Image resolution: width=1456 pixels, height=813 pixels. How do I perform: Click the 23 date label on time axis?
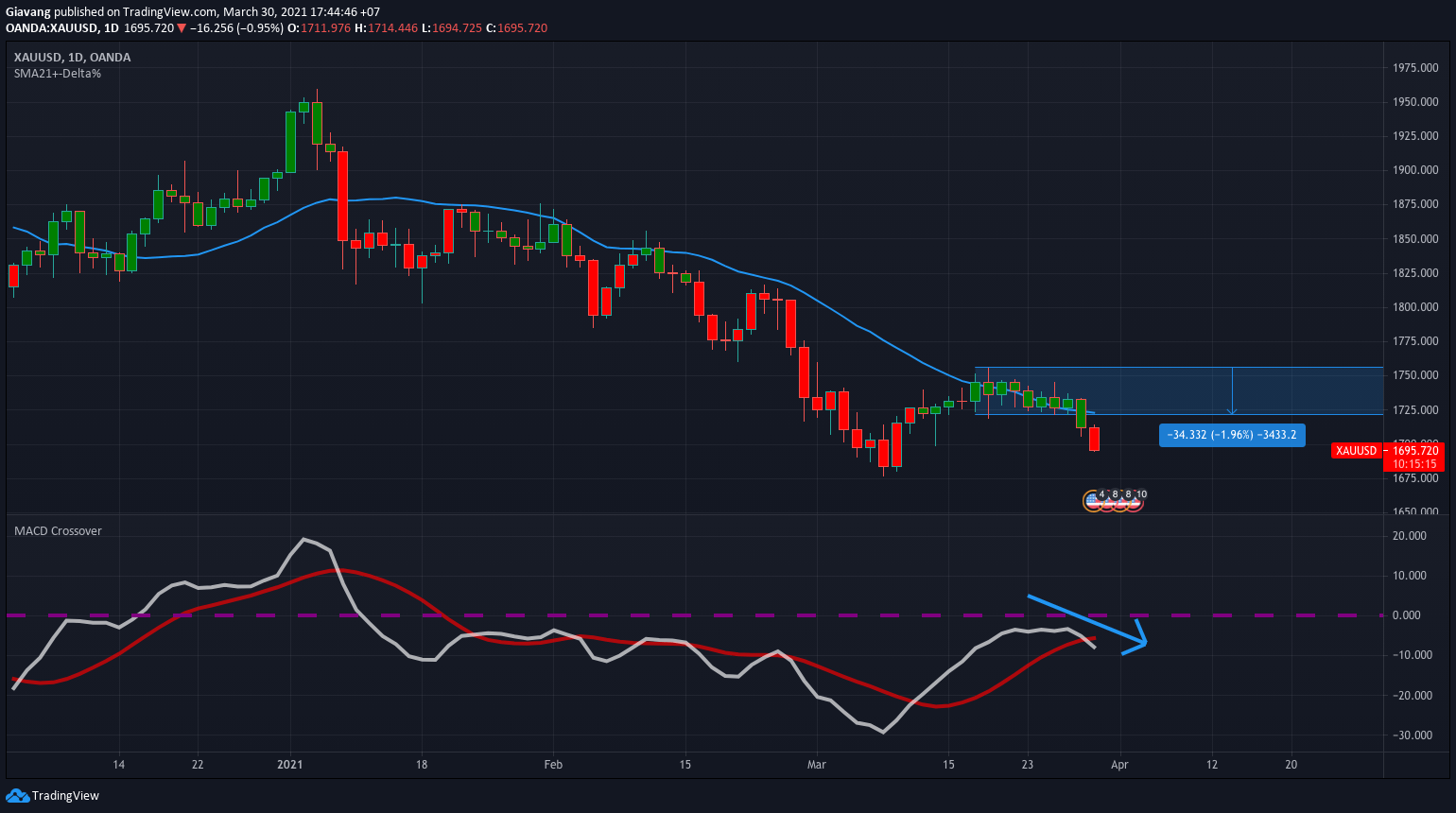pos(1028,765)
